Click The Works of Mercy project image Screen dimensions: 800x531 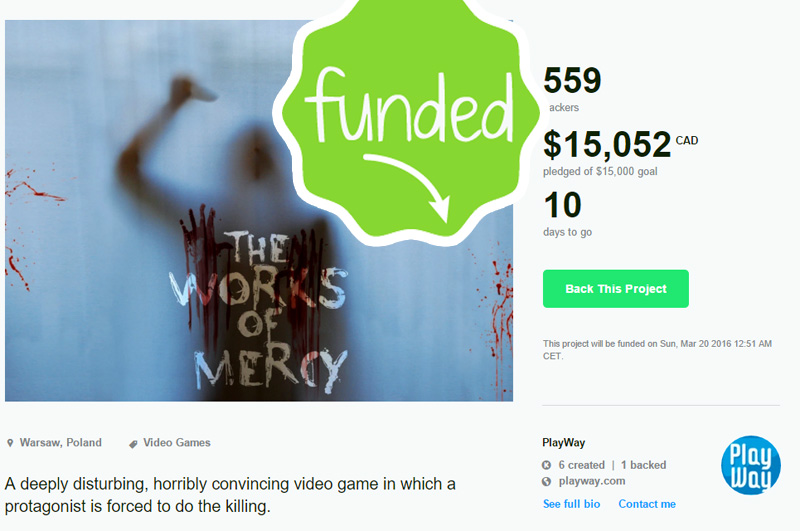(259, 211)
